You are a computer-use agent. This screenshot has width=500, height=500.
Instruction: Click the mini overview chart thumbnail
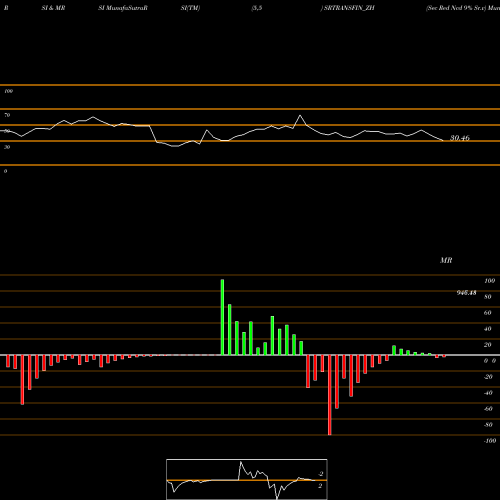pyautogui.click(x=247, y=479)
